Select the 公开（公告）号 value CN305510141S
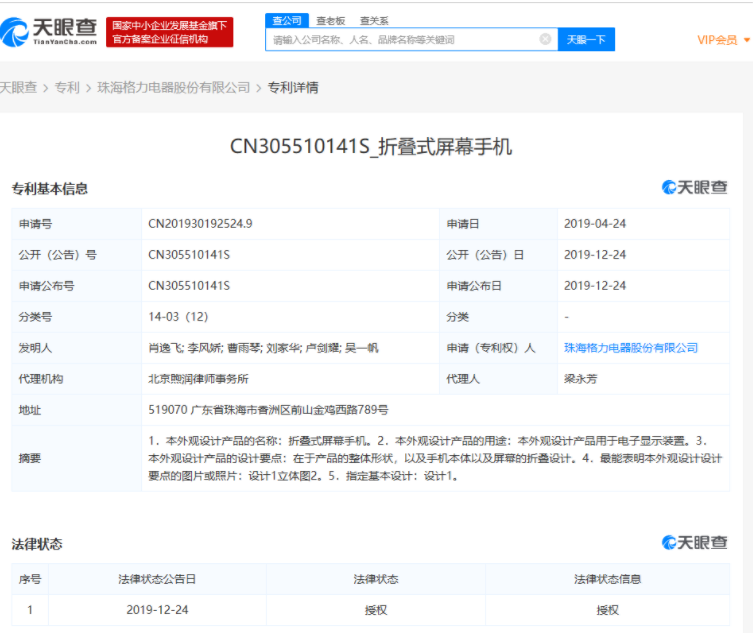The image size is (753, 633). click(189, 255)
